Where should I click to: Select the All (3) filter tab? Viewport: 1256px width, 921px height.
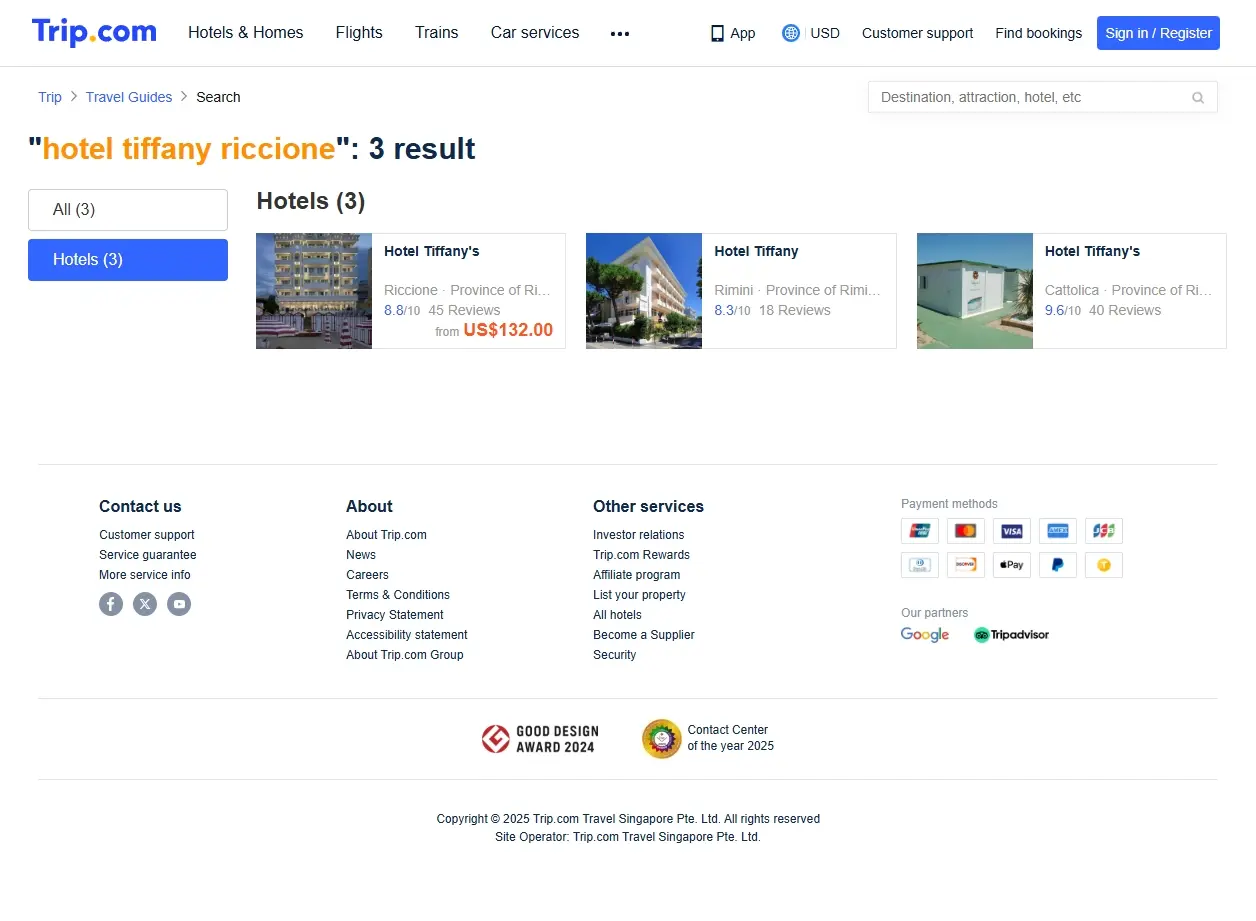128,210
